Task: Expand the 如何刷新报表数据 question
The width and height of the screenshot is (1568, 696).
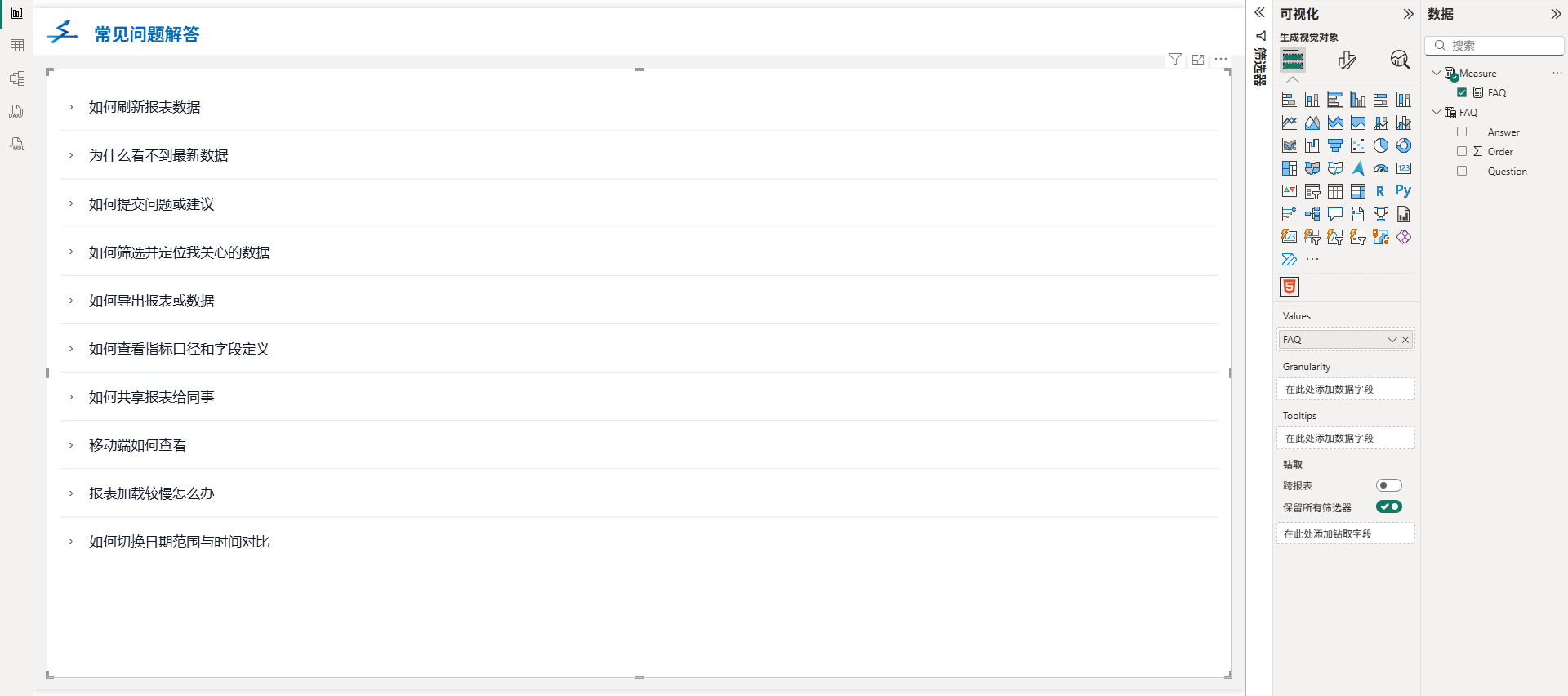Action: [71, 107]
